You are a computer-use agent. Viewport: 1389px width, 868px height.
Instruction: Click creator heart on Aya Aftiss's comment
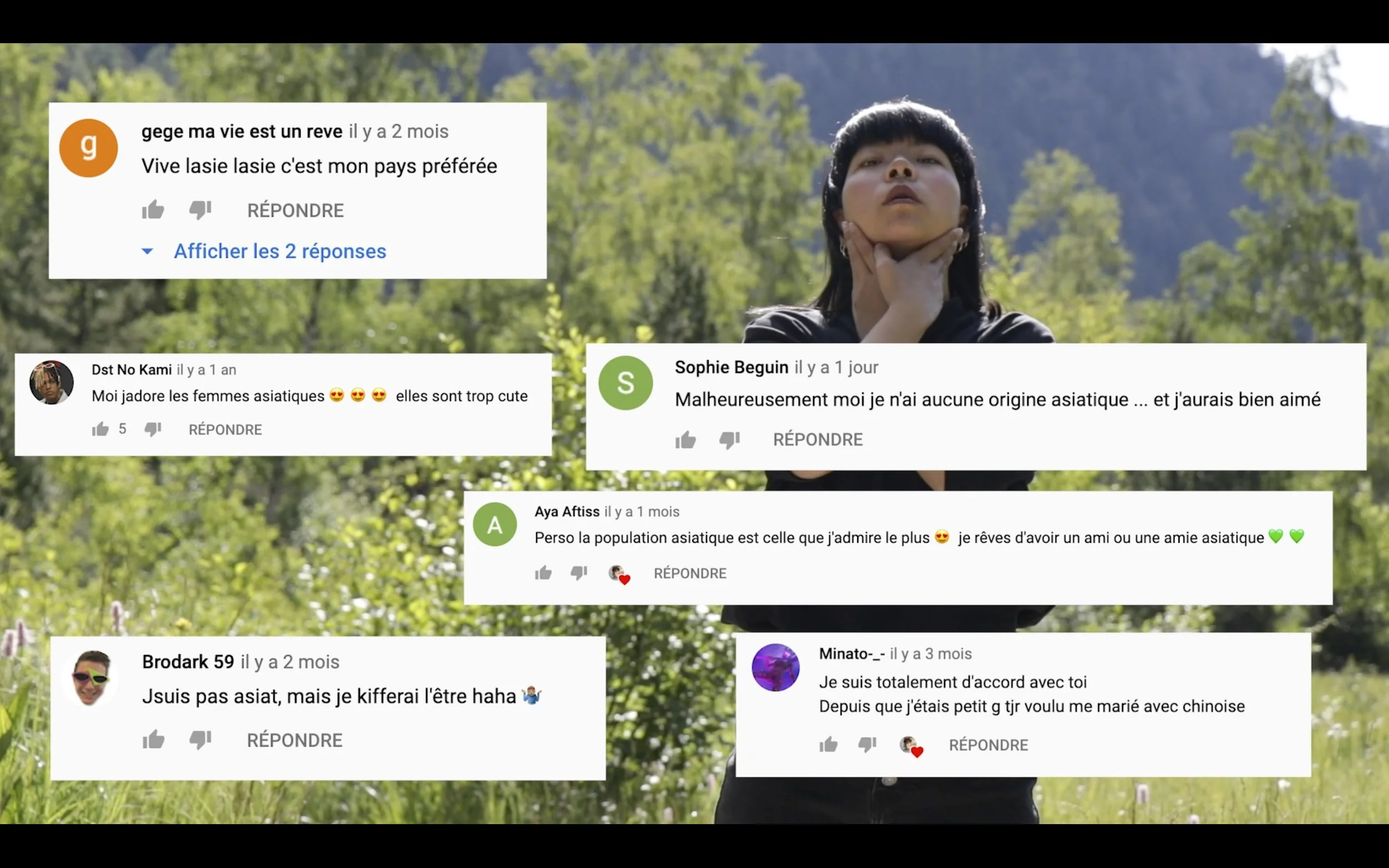tap(619, 574)
